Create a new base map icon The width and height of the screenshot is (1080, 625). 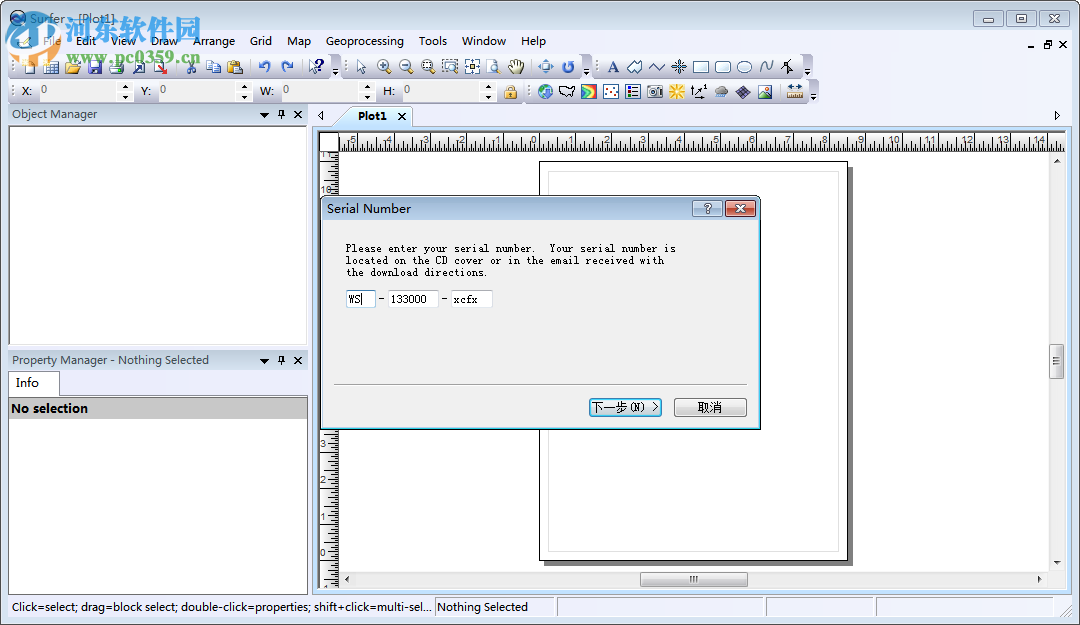pos(567,92)
